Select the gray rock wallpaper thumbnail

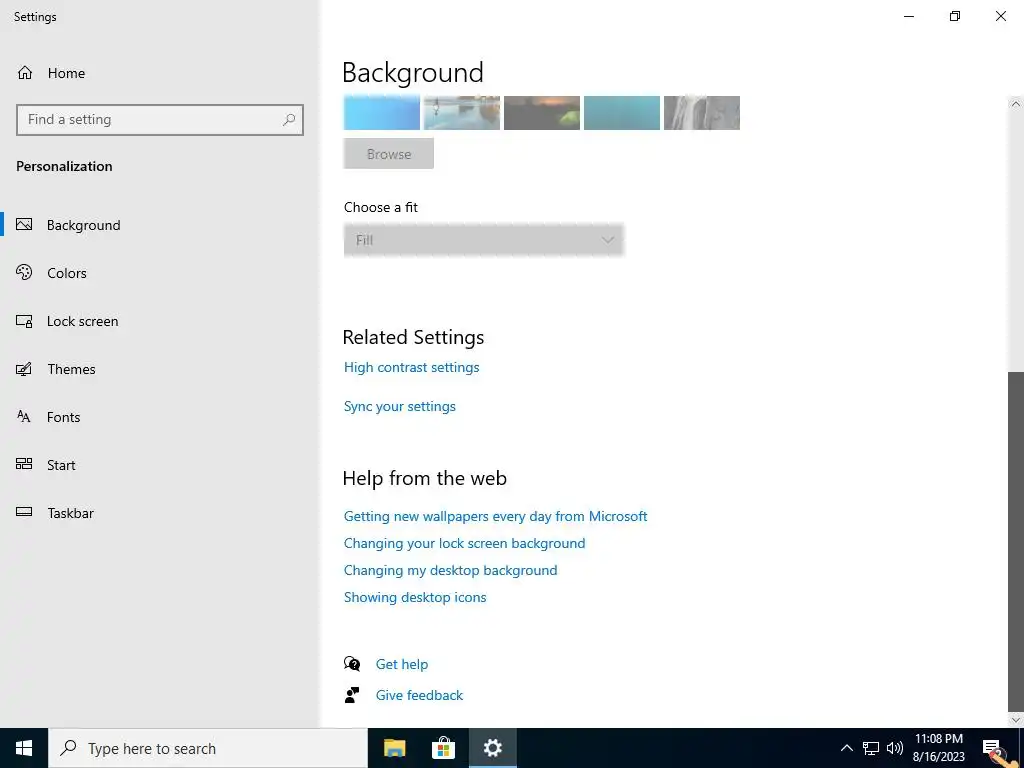tap(701, 112)
